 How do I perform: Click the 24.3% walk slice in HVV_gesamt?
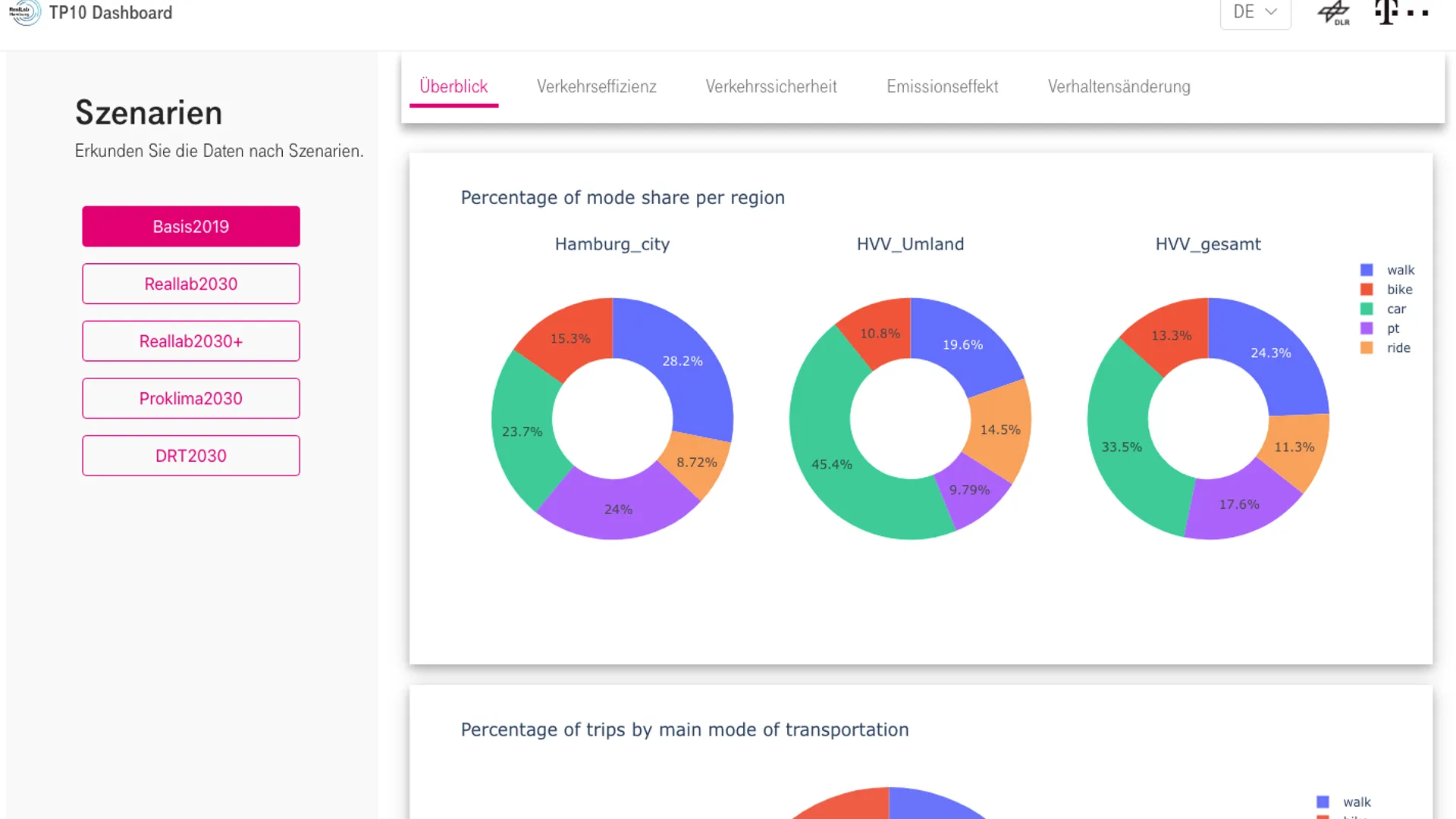tap(1271, 353)
